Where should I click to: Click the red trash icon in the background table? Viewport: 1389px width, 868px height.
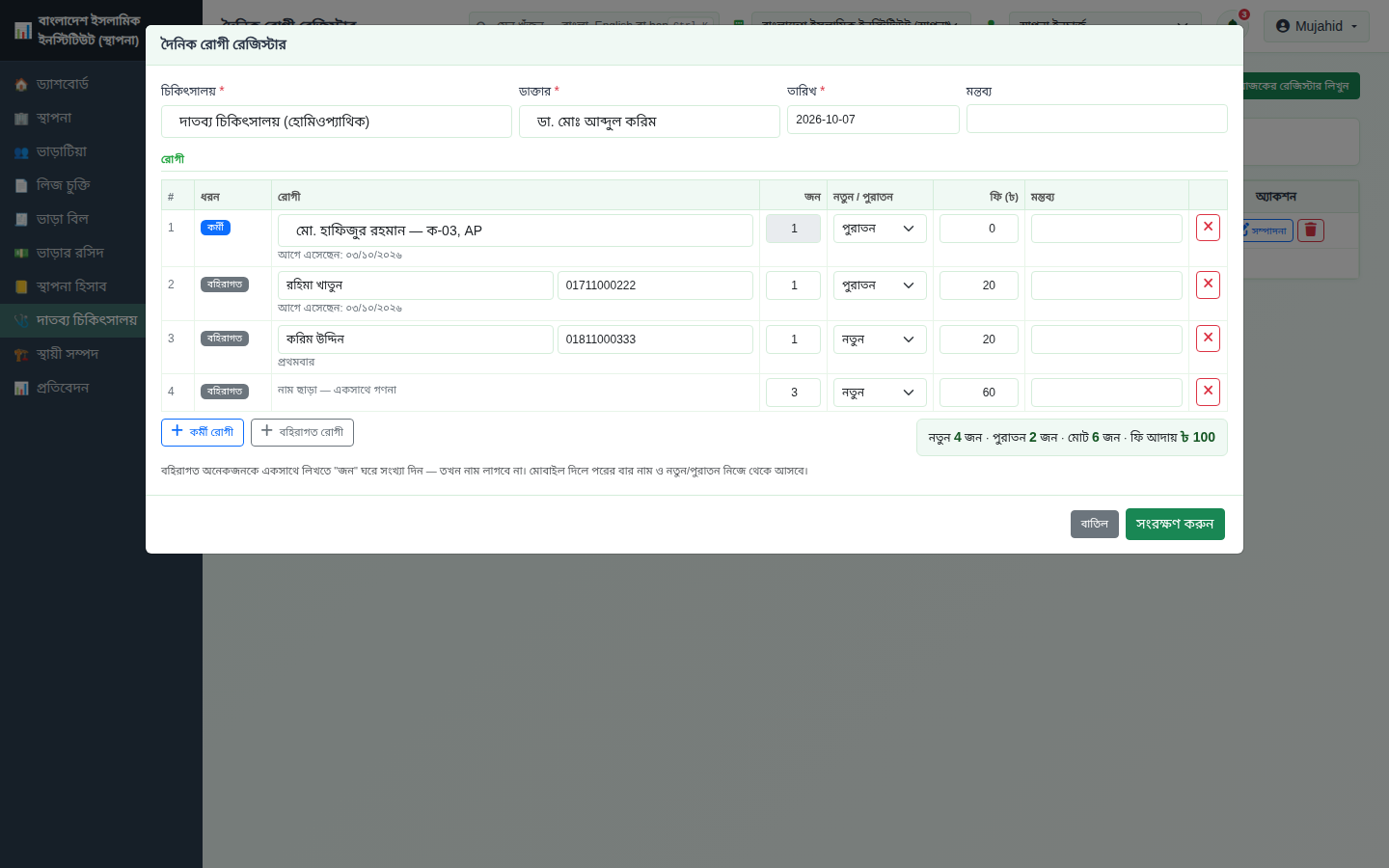point(1310,231)
